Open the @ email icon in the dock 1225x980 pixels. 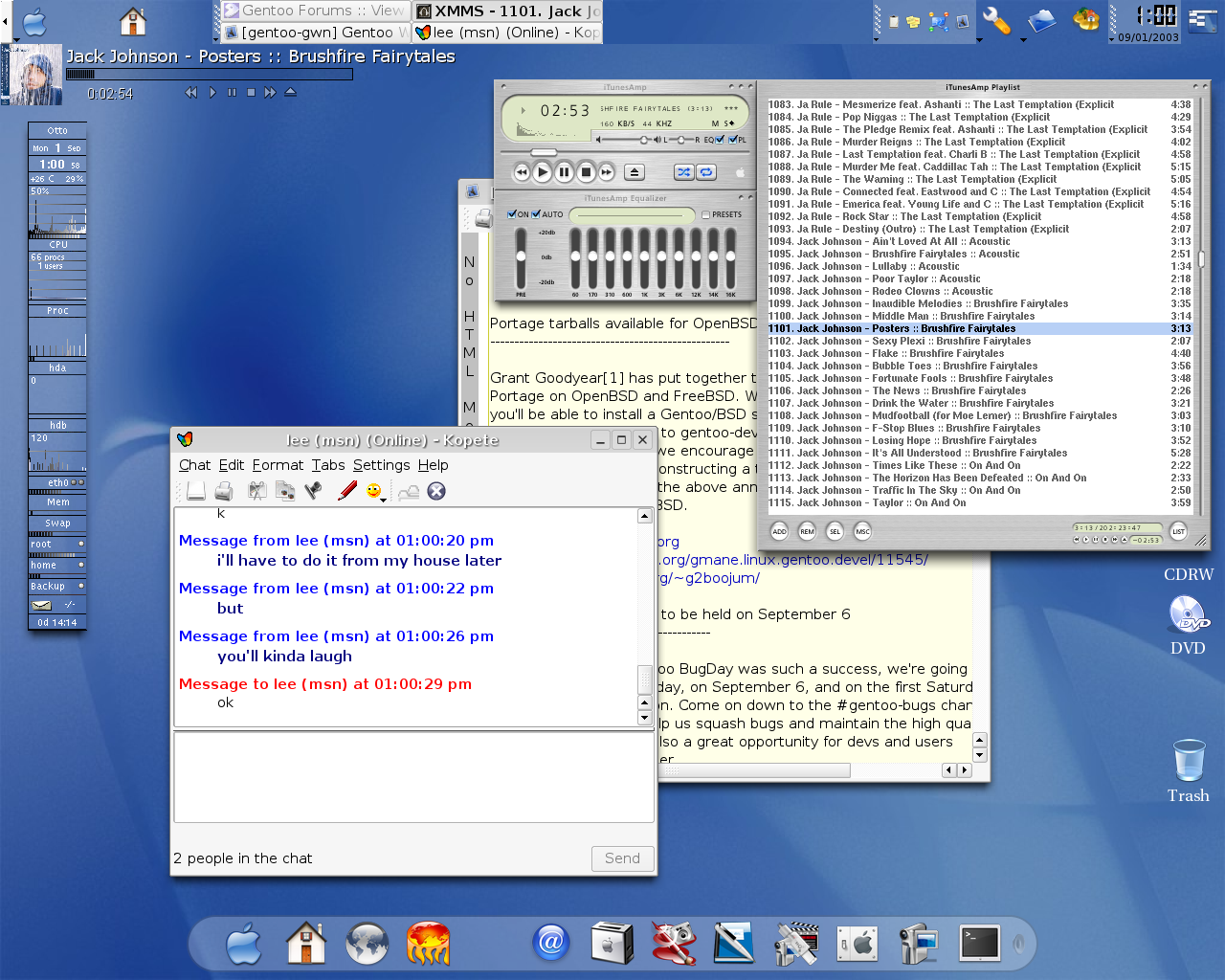click(551, 943)
